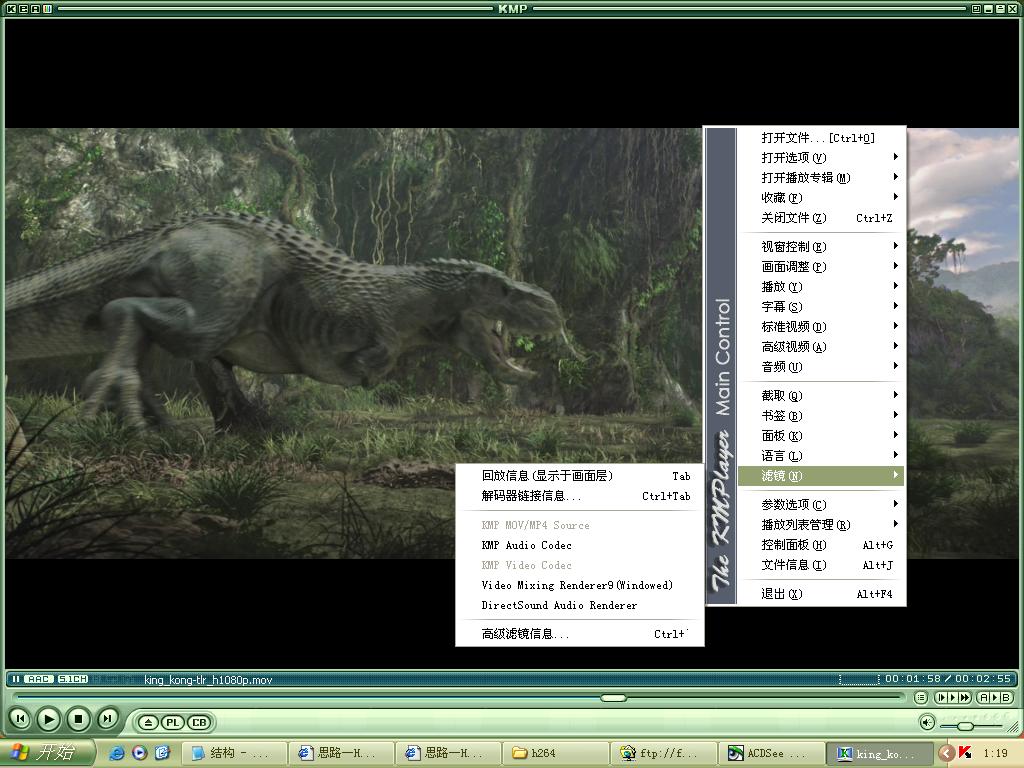Viewport: 1024px width, 768px height.
Task: Open the playlist with the PL button
Action: pyautogui.click(x=173, y=722)
